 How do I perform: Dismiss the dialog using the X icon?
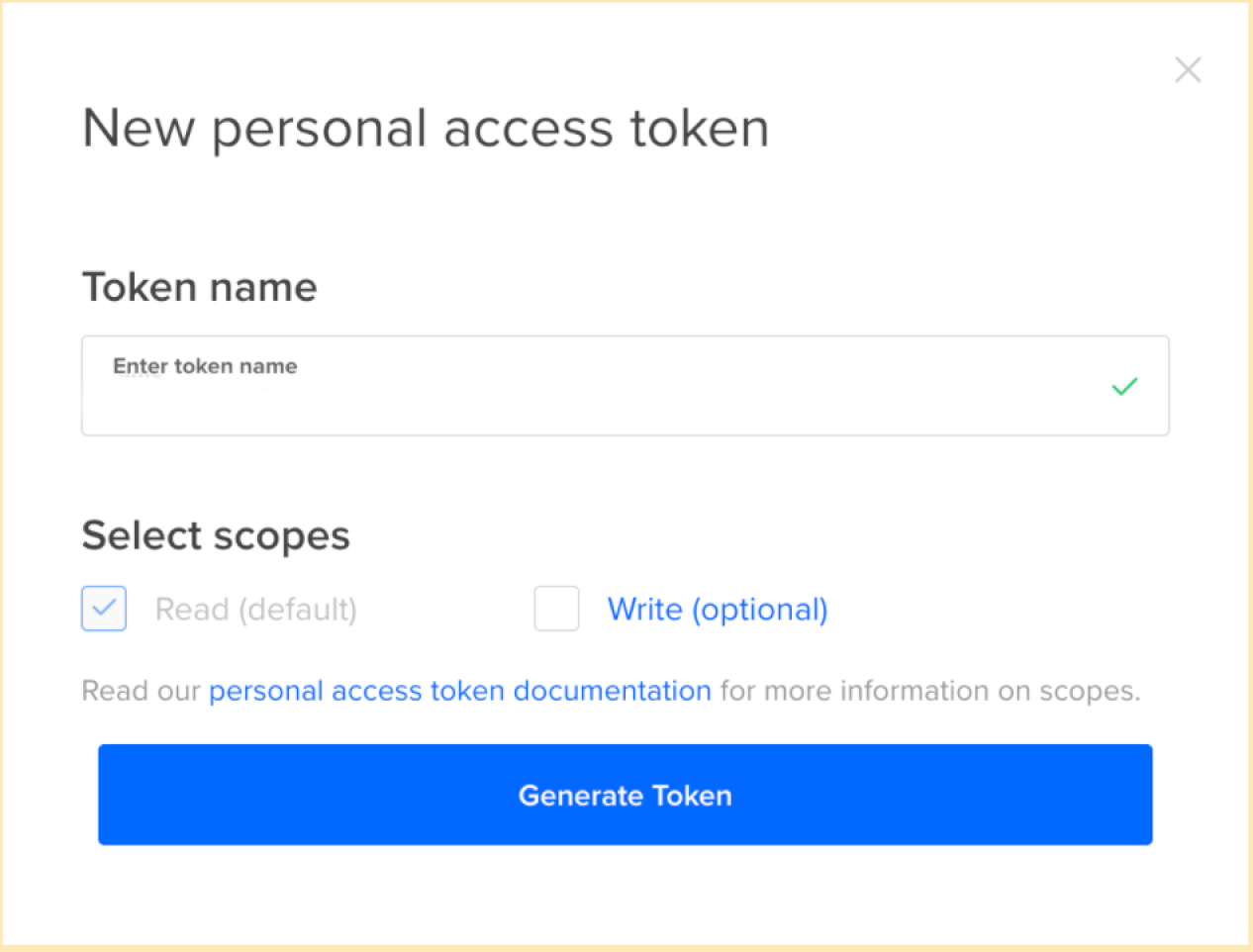(1188, 70)
